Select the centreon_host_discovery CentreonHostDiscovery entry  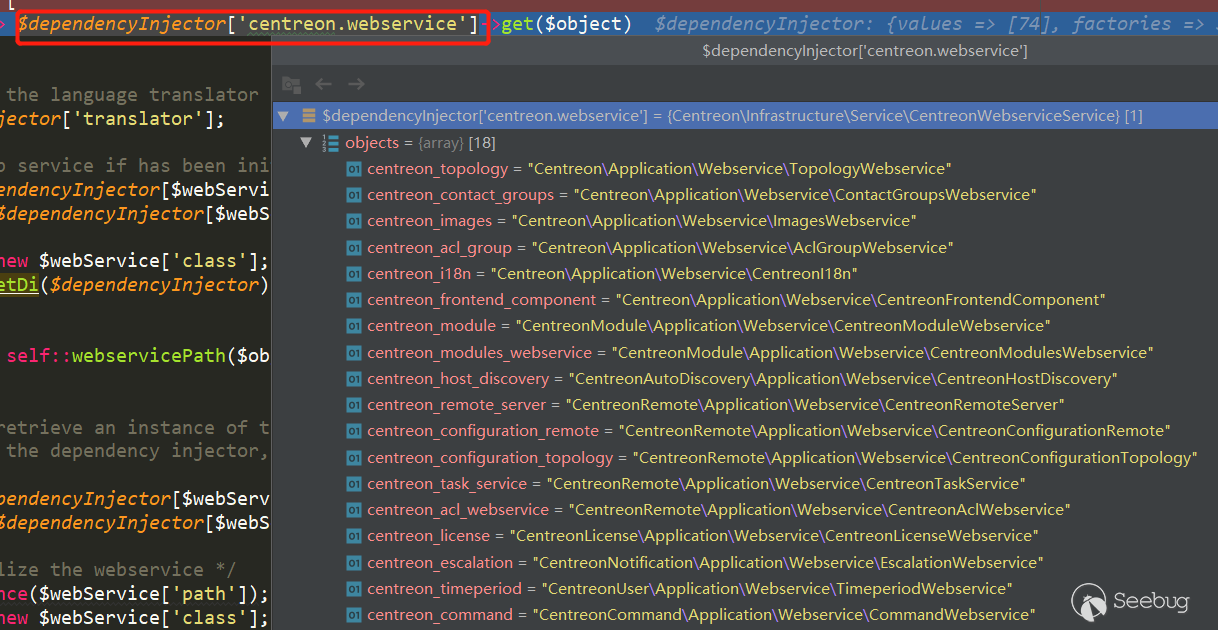[x=742, y=379]
